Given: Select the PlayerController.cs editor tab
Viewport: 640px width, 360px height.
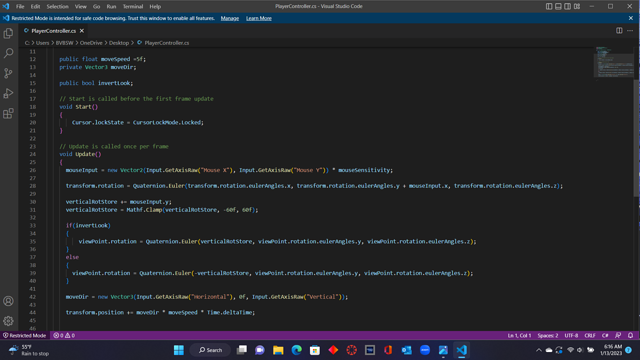Looking at the screenshot, I should coord(53,31).
